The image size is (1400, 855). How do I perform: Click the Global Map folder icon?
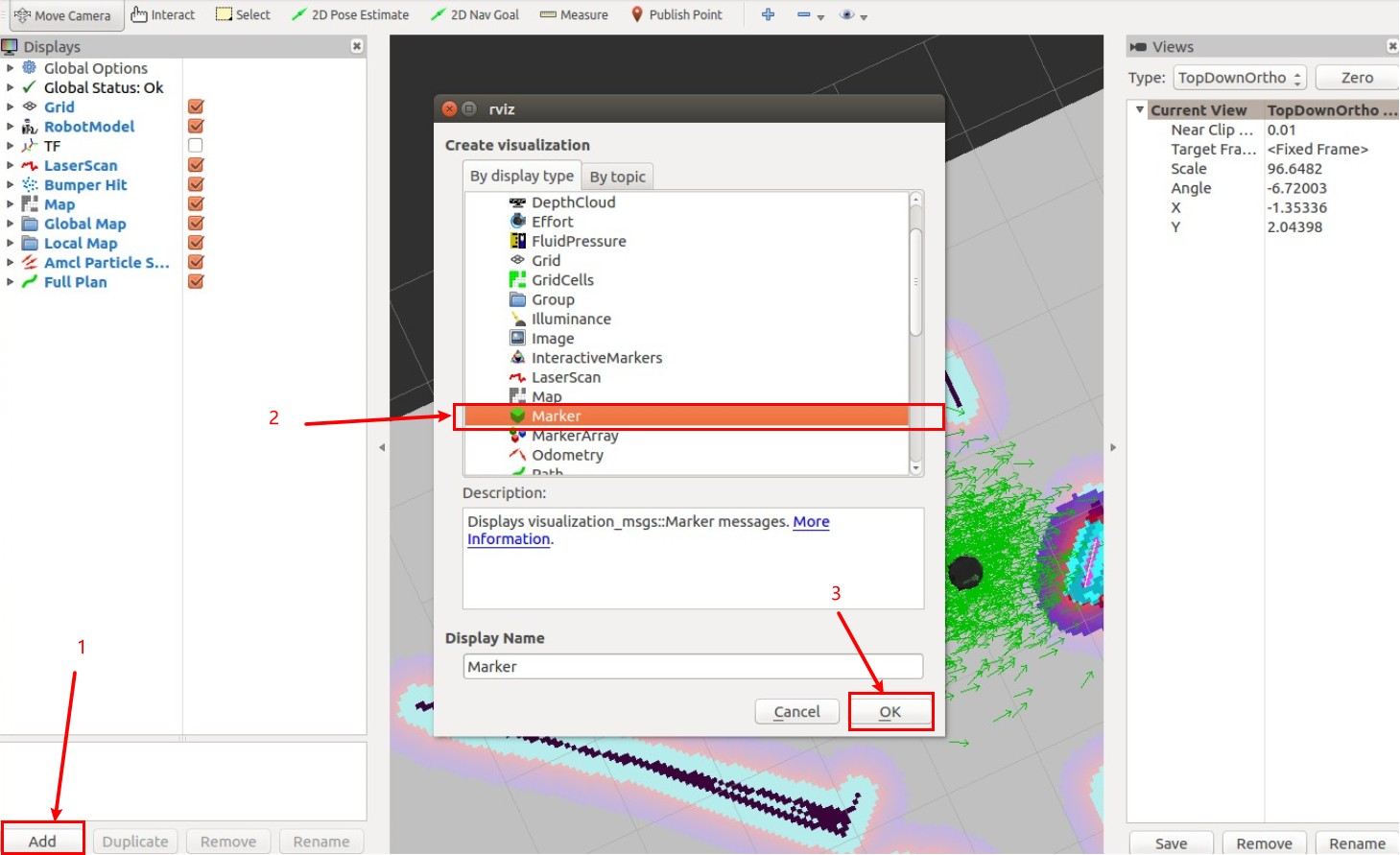click(30, 224)
